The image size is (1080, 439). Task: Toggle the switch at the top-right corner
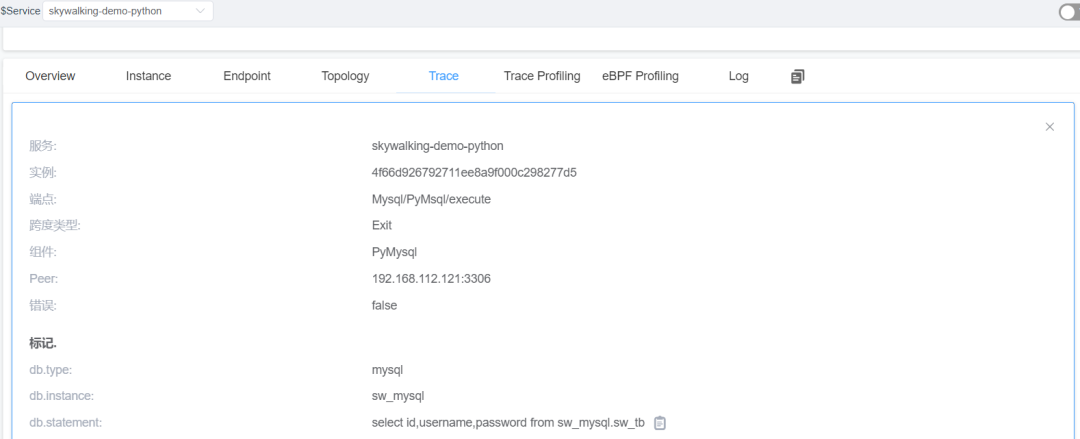coord(1069,12)
